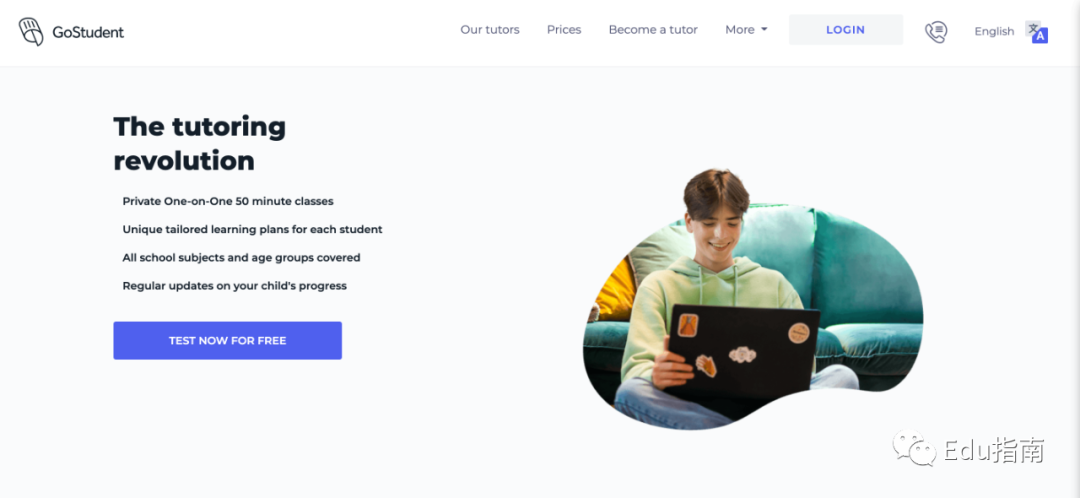This screenshot has height=498, width=1080.
Task: Click Unique tailored learning plans line
Action: [252, 229]
